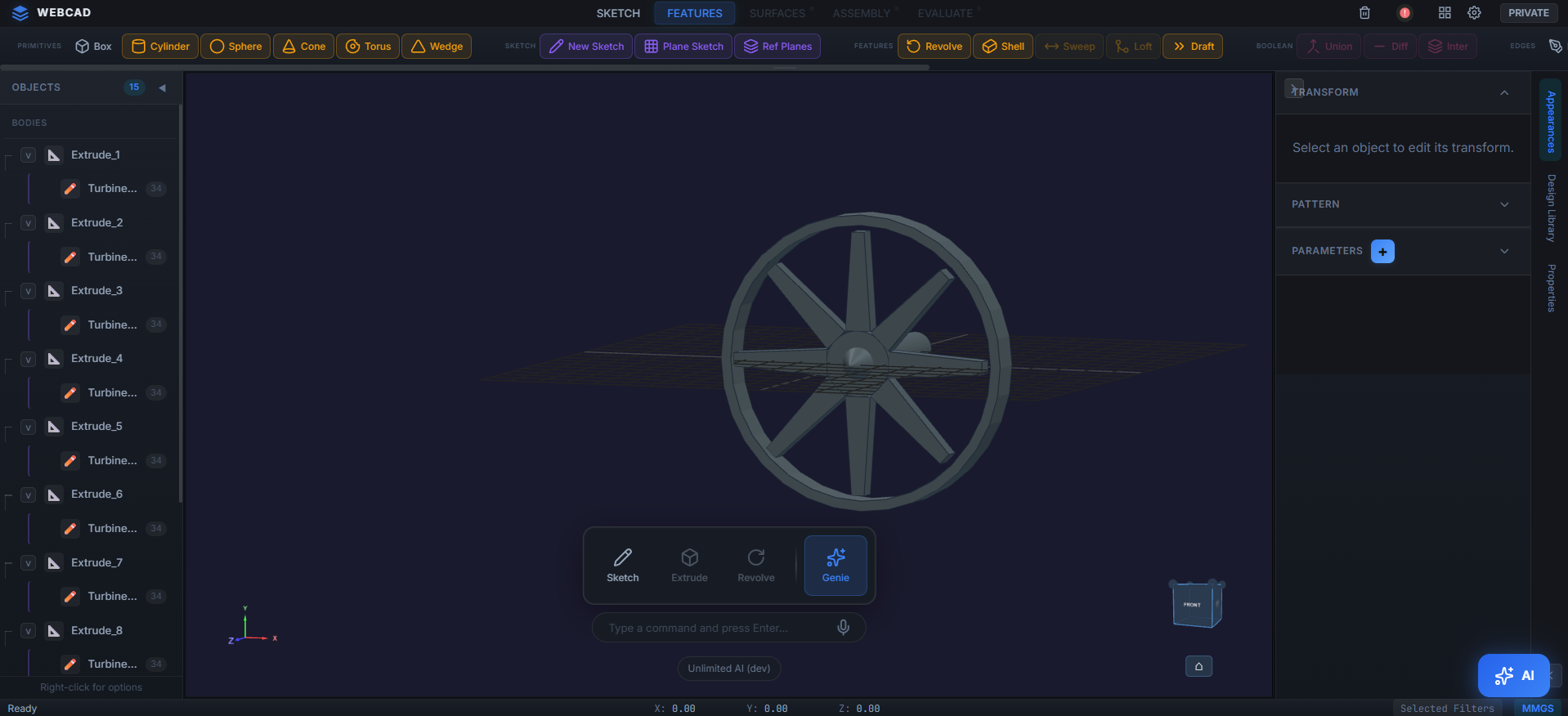Viewport: 1568px width, 716px height.
Task: Apply Boolean Diff
Action: 1391,47
